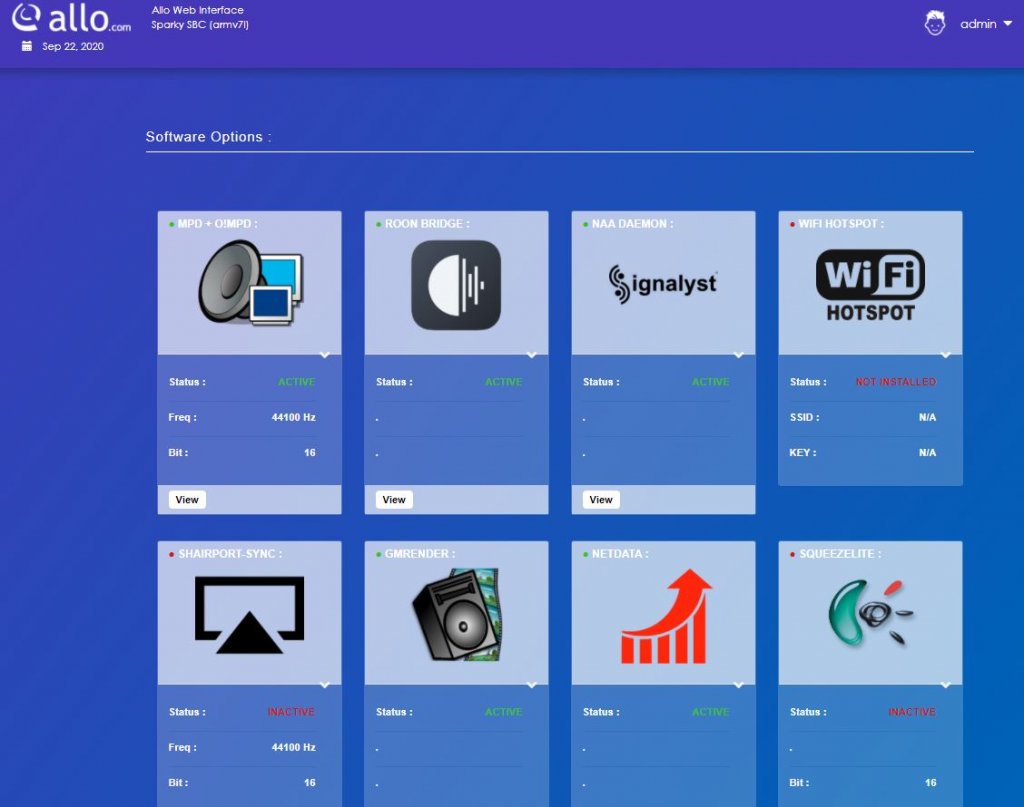Viewport: 1024px width, 807px height.
Task: Click the 44100 Hz value in Shairport-Sync card
Action: [x=294, y=747]
